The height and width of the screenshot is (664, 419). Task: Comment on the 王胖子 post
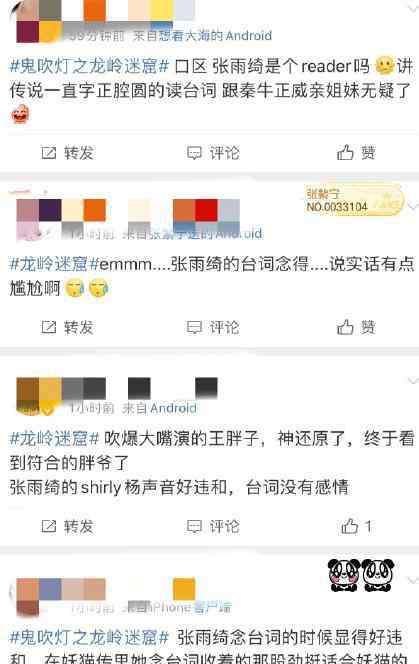point(213,526)
